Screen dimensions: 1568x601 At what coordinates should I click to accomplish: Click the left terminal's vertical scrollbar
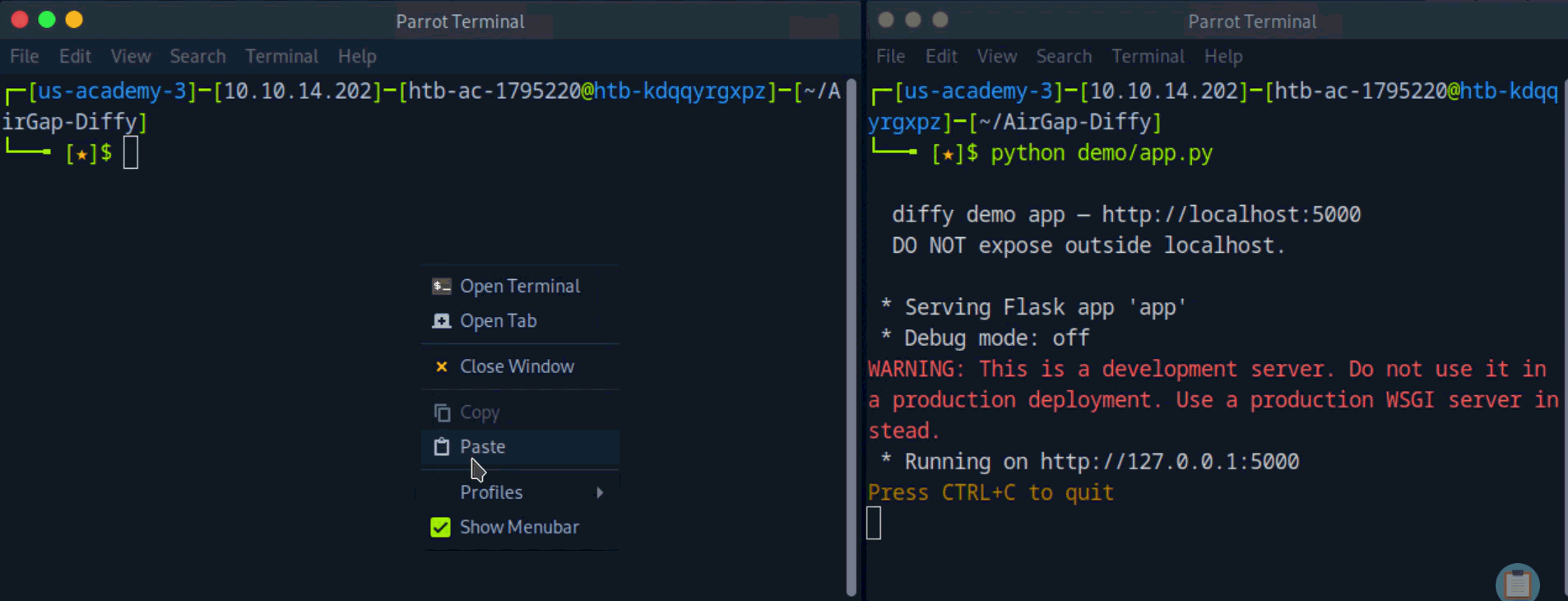point(851,336)
